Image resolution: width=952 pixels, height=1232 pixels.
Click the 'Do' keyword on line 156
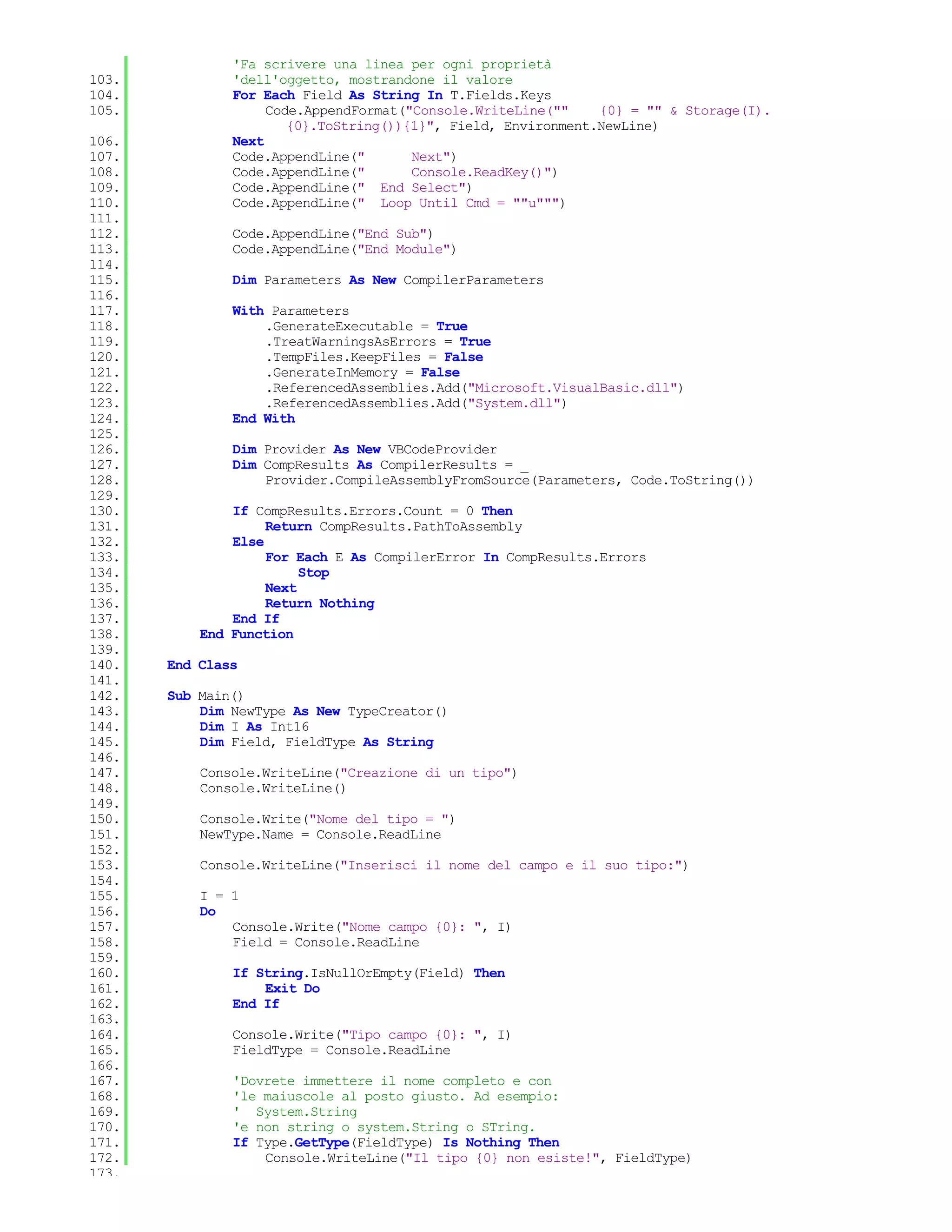(x=207, y=912)
